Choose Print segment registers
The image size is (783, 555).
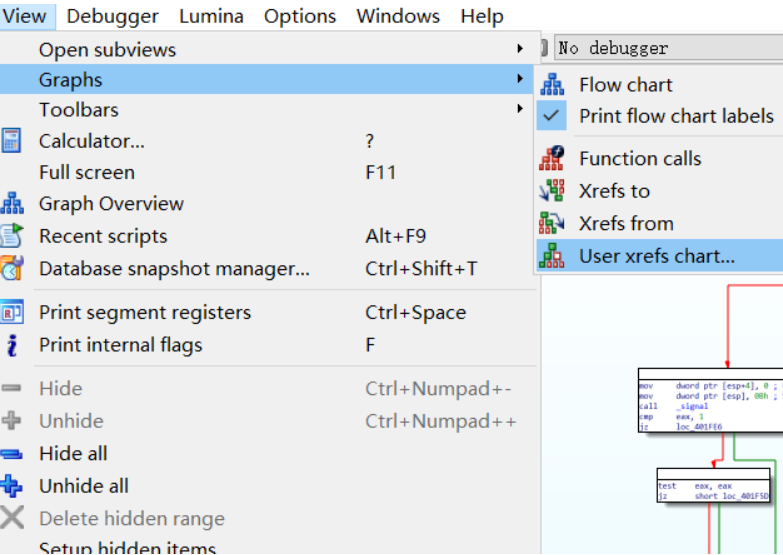pos(145,312)
